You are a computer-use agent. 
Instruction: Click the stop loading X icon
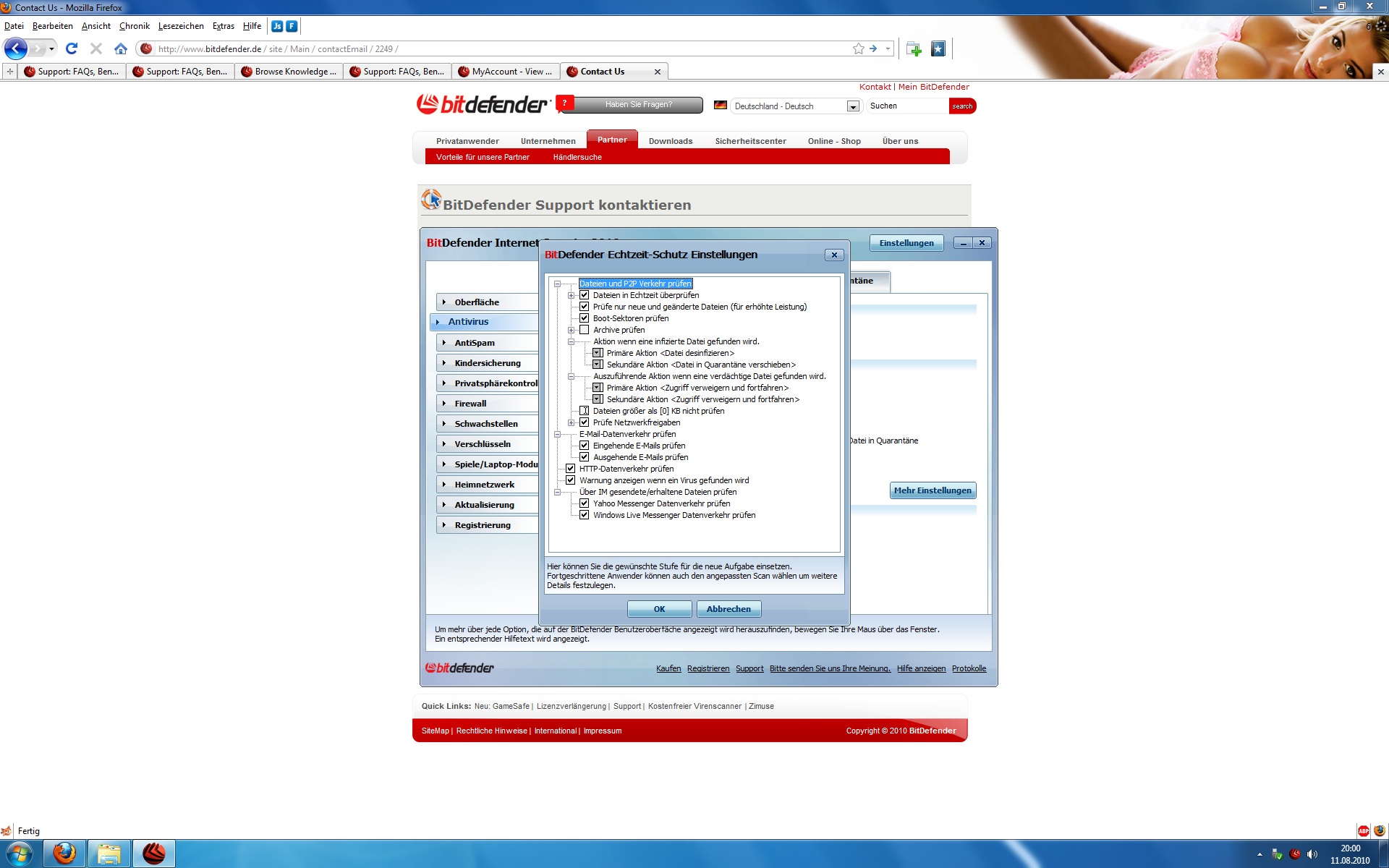point(95,48)
